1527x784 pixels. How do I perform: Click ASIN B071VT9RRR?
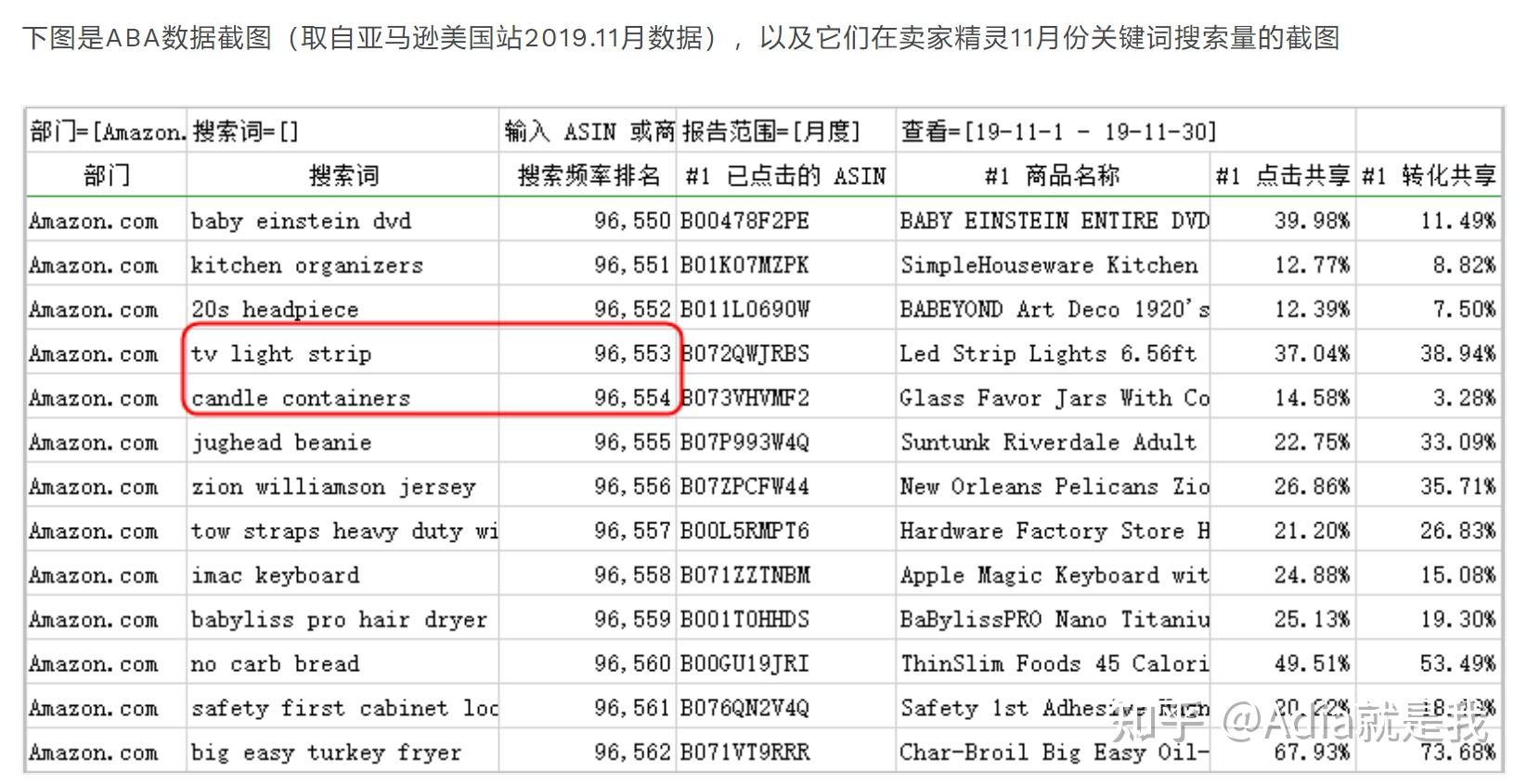tap(744, 752)
